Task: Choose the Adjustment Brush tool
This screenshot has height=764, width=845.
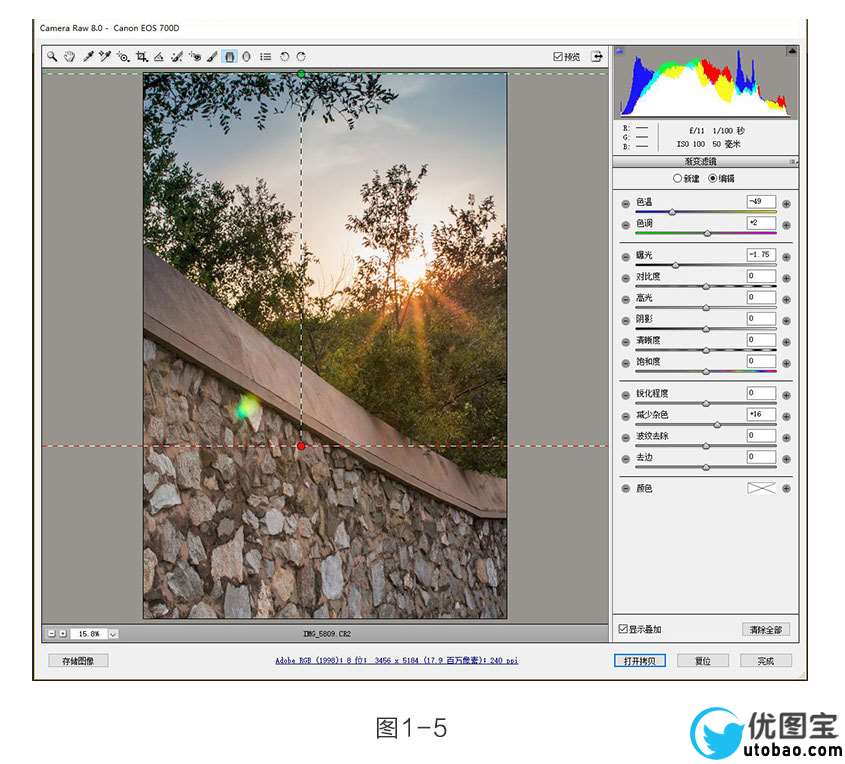Action: coord(212,57)
